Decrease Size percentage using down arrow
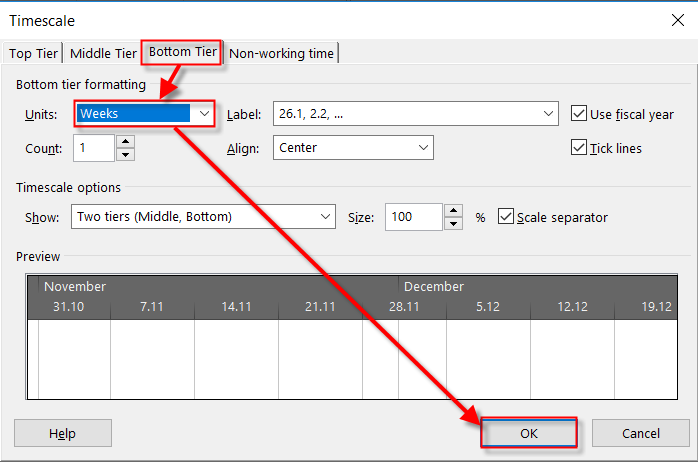 click(x=453, y=223)
